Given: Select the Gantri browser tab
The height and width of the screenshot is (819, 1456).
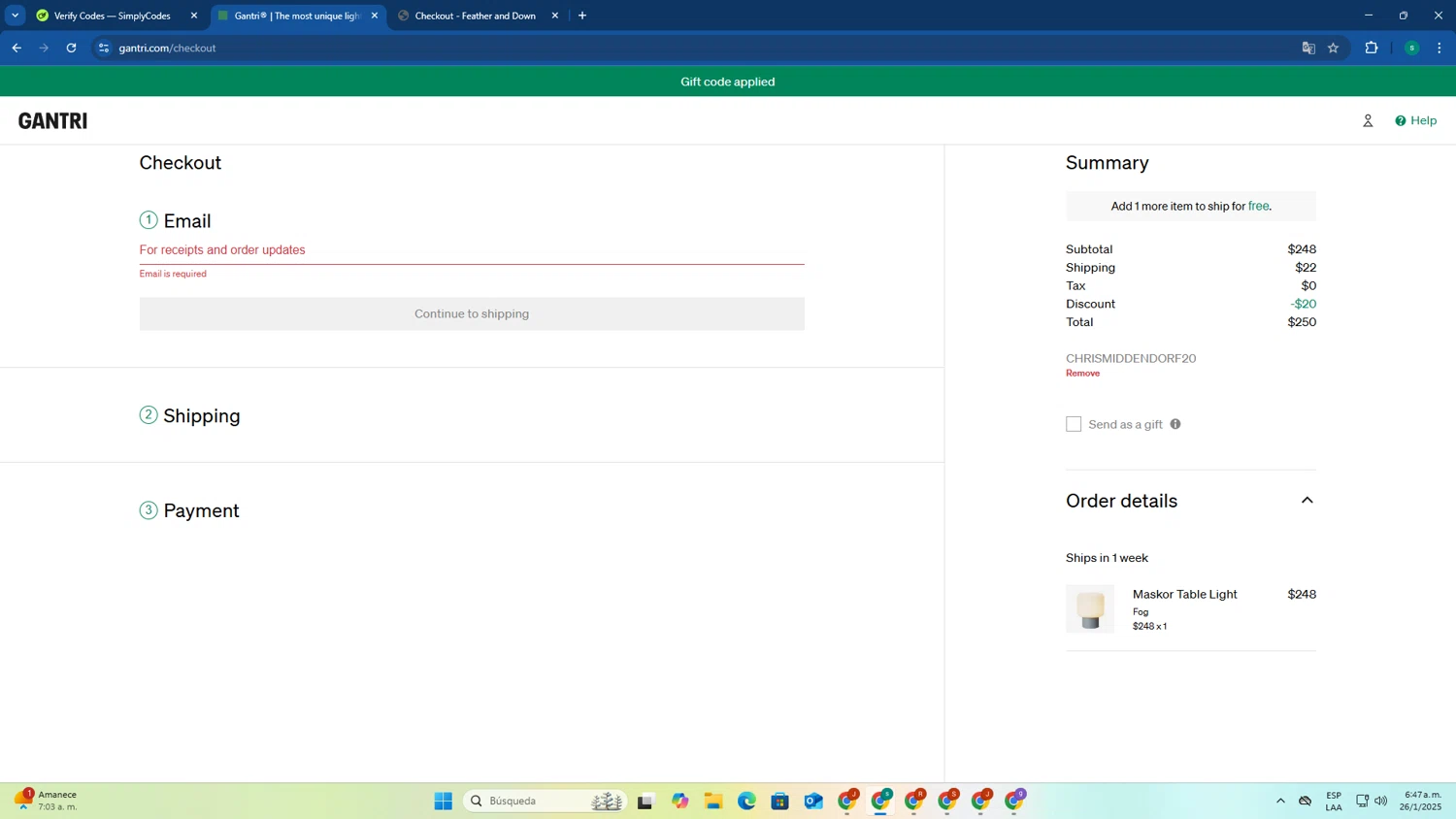Looking at the screenshot, I should [297, 16].
